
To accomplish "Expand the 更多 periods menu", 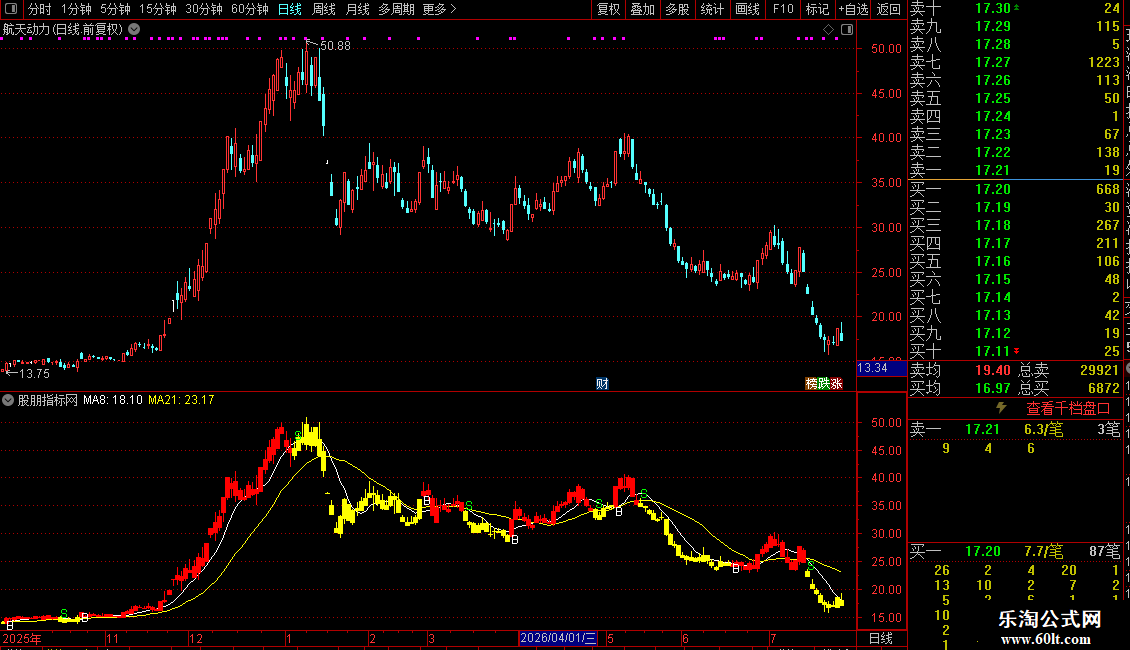I will (439, 9).
